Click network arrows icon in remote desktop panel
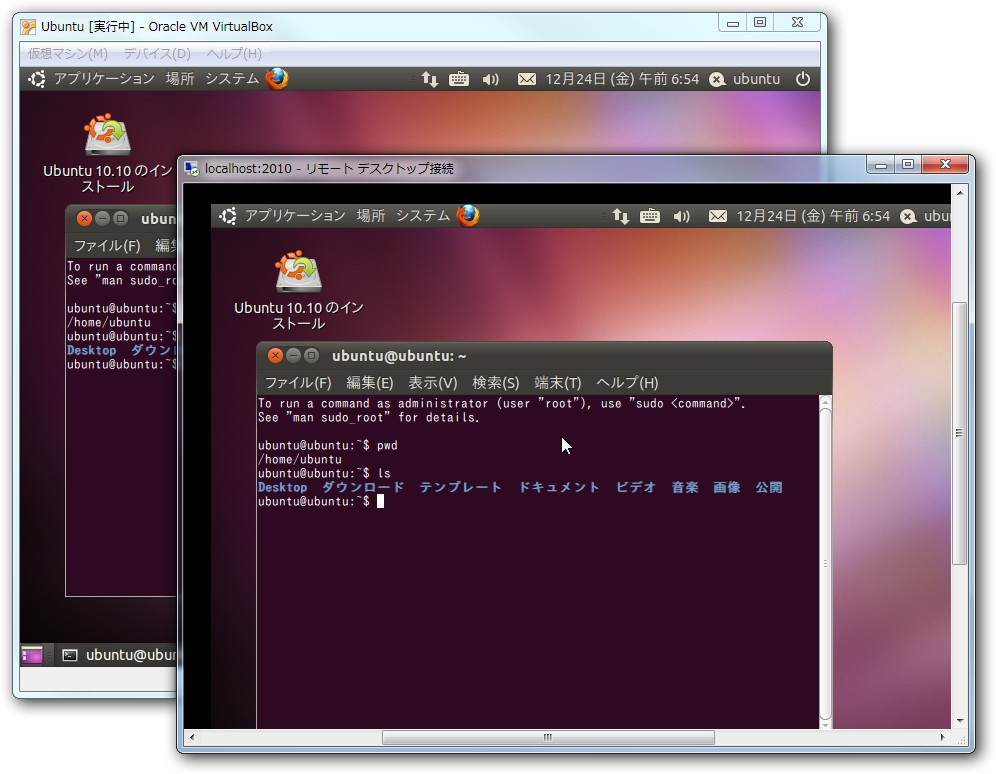This screenshot has width=996, height=774. [621, 217]
